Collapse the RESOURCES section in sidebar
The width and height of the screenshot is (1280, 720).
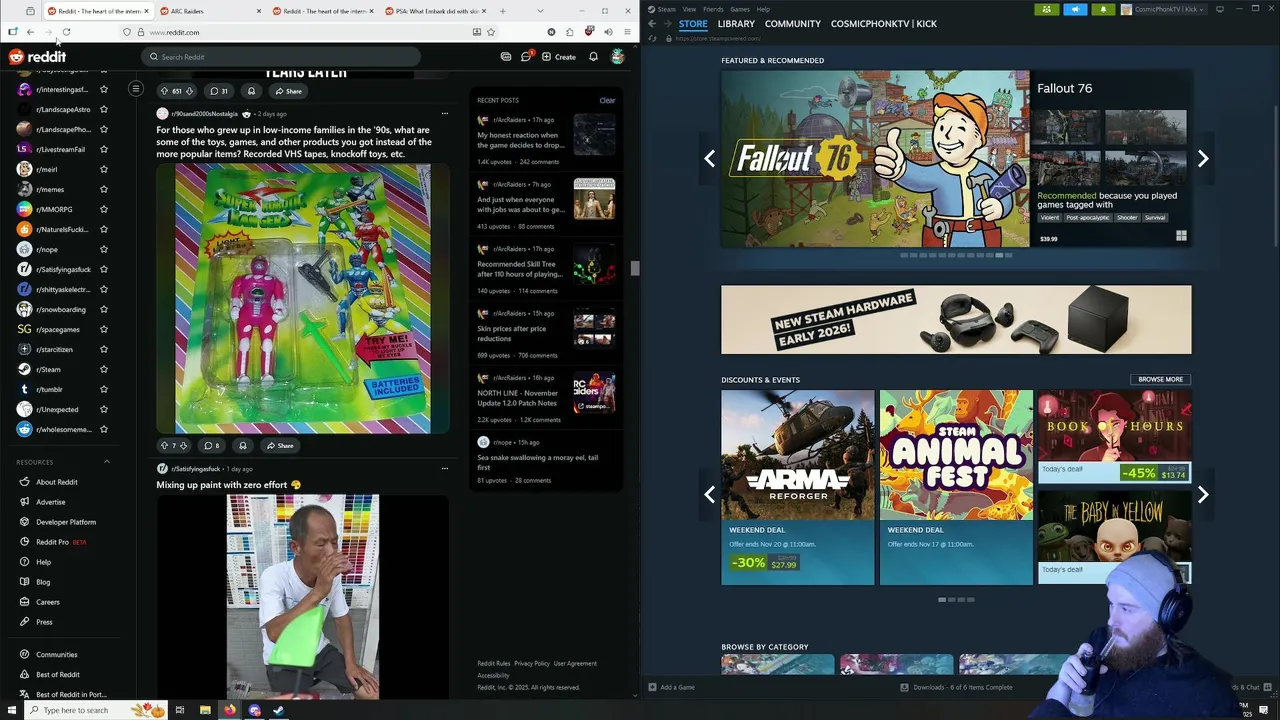[107, 462]
